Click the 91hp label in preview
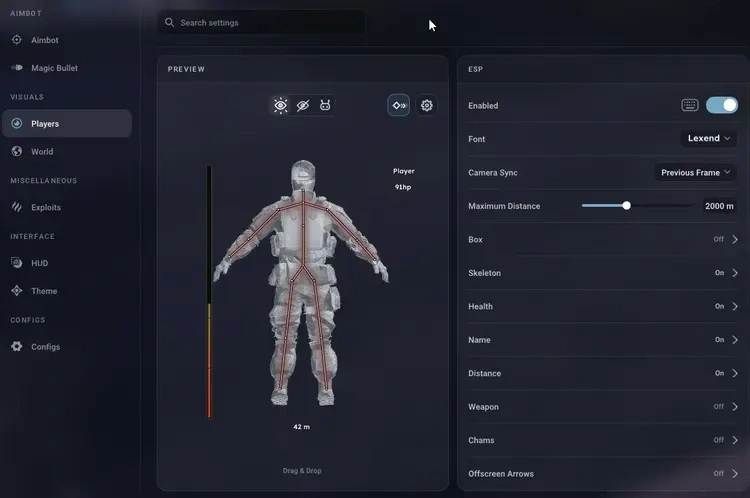This screenshot has height=498, width=750. [403, 187]
